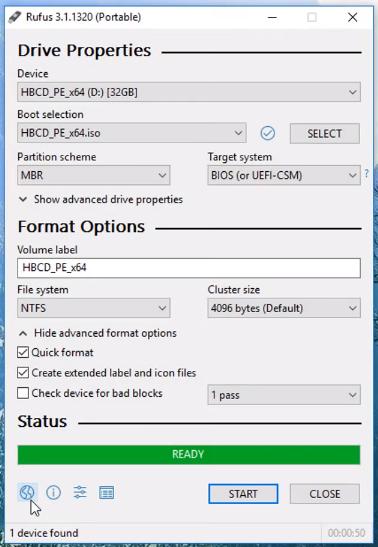The image size is (378, 547).
Task: Expand Show advanced drive properties
Action: tap(100, 200)
